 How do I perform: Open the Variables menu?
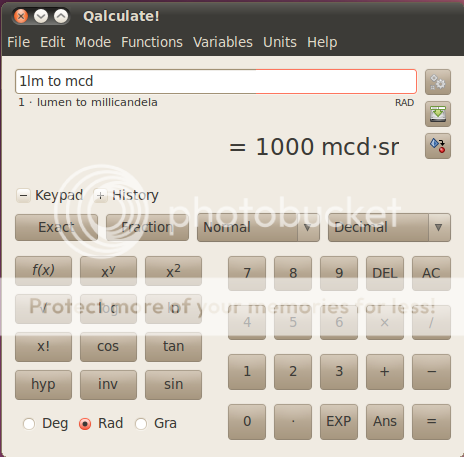click(223, 42)
